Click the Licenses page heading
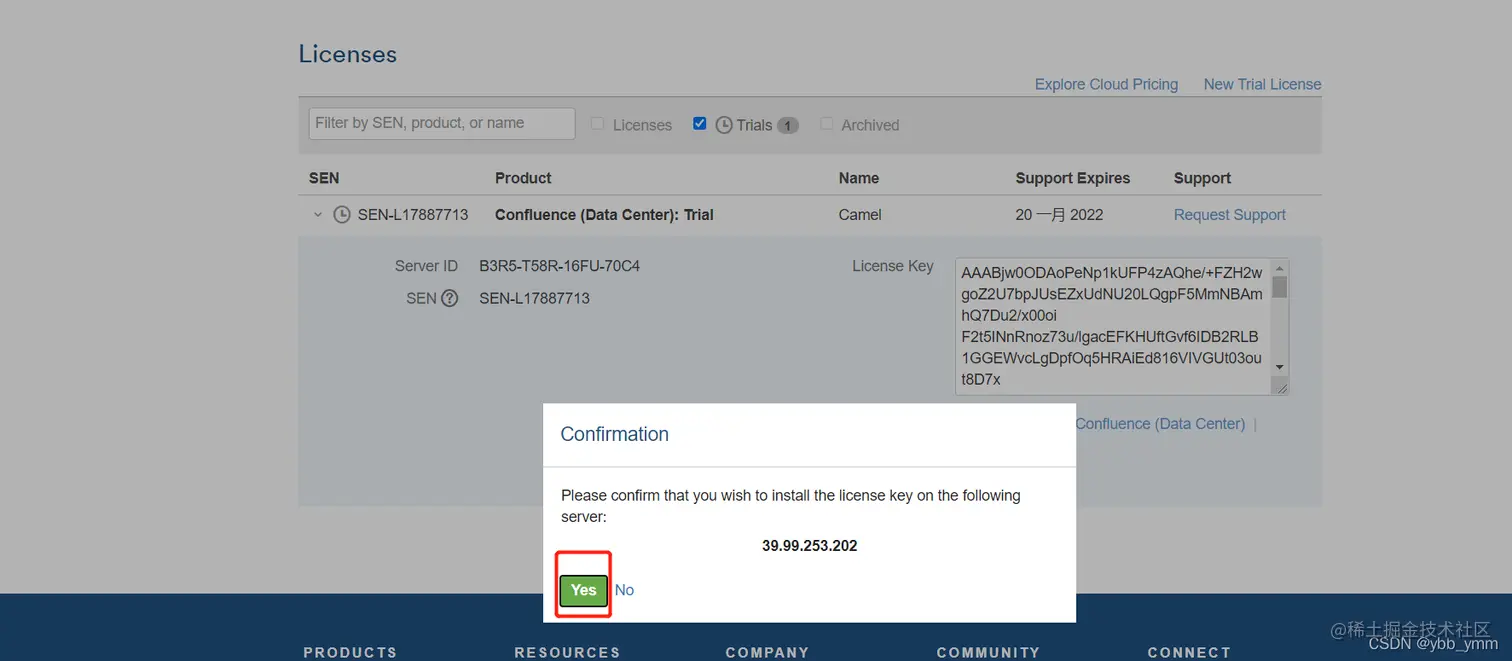This screenshot has width=1512, height=661. click(x=347, y=54)
